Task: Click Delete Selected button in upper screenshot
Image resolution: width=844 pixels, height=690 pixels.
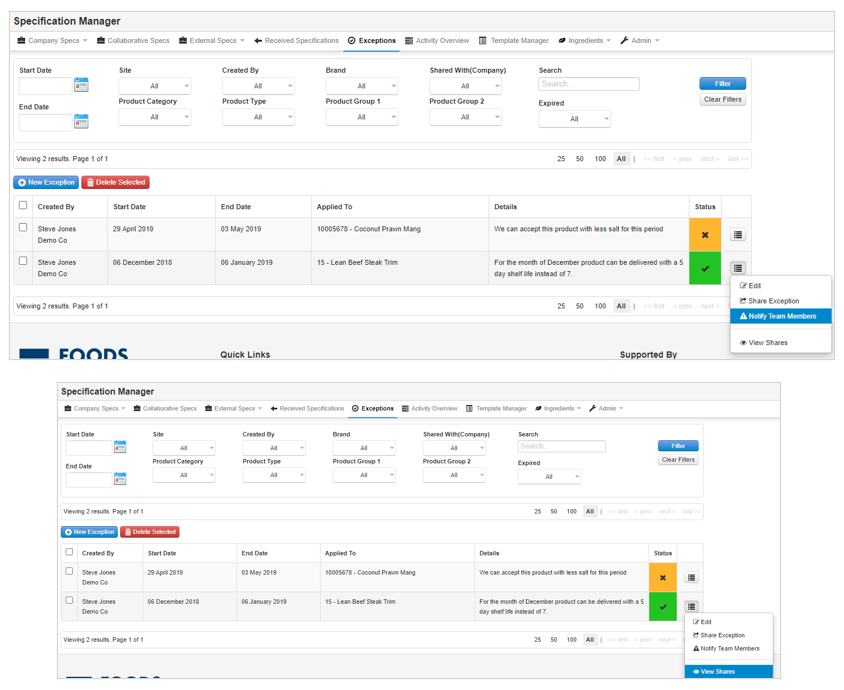Action: click(116, 182)
